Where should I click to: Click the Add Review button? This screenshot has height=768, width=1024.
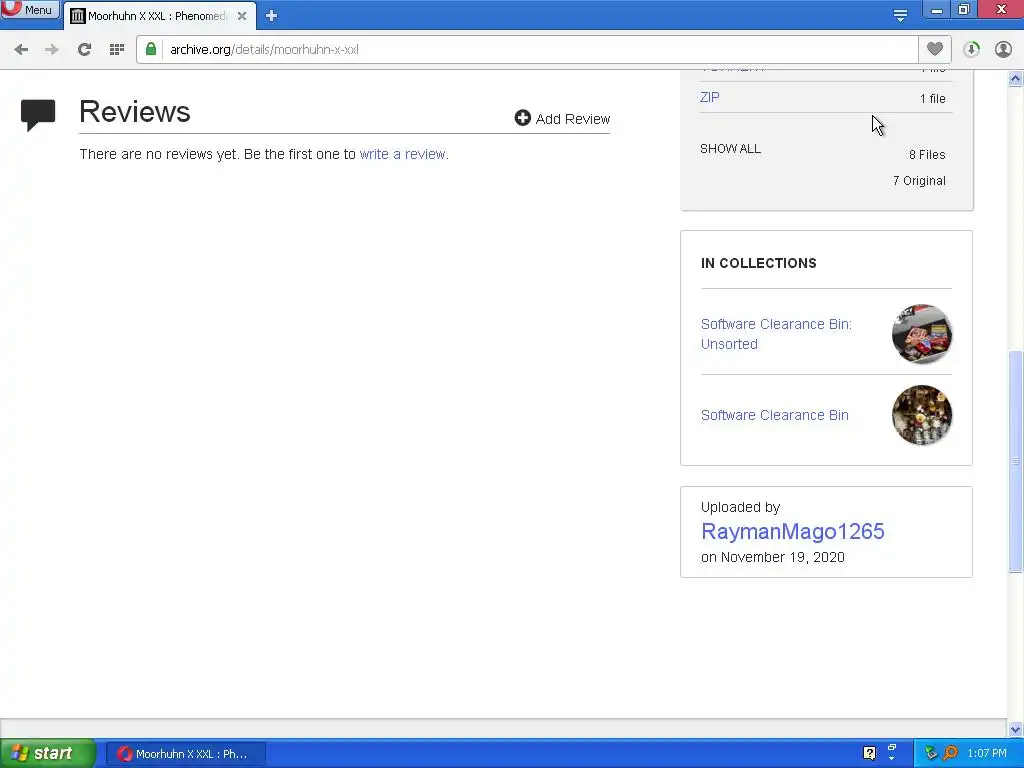562,118
